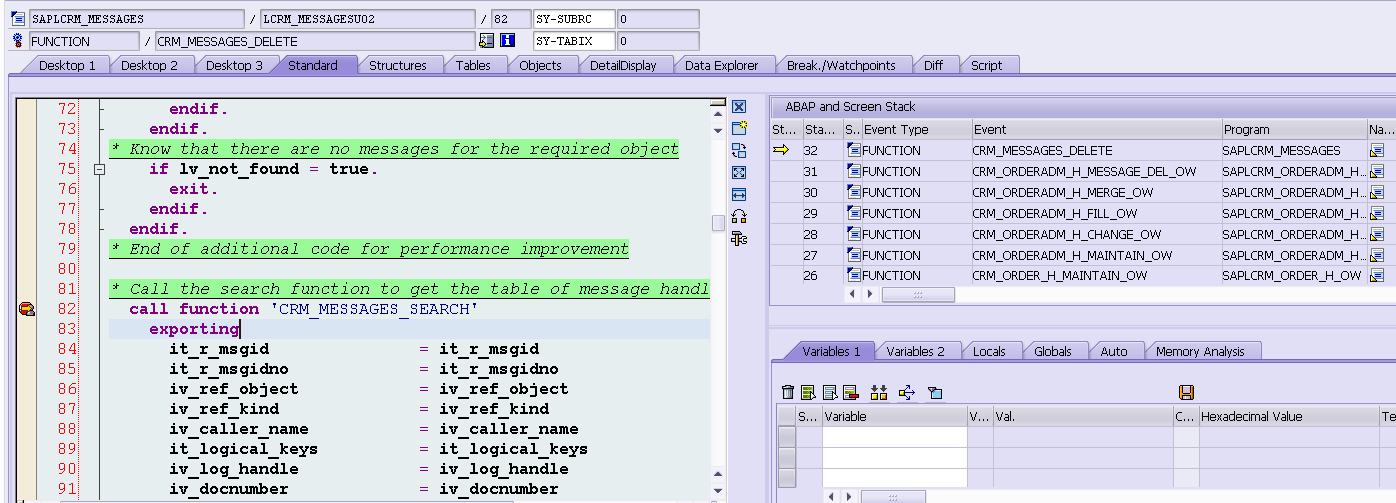Viewport: 1396px width, 503px height.
Task: Click the event type icon in stack row 31
Action: [x=853, y=171]
